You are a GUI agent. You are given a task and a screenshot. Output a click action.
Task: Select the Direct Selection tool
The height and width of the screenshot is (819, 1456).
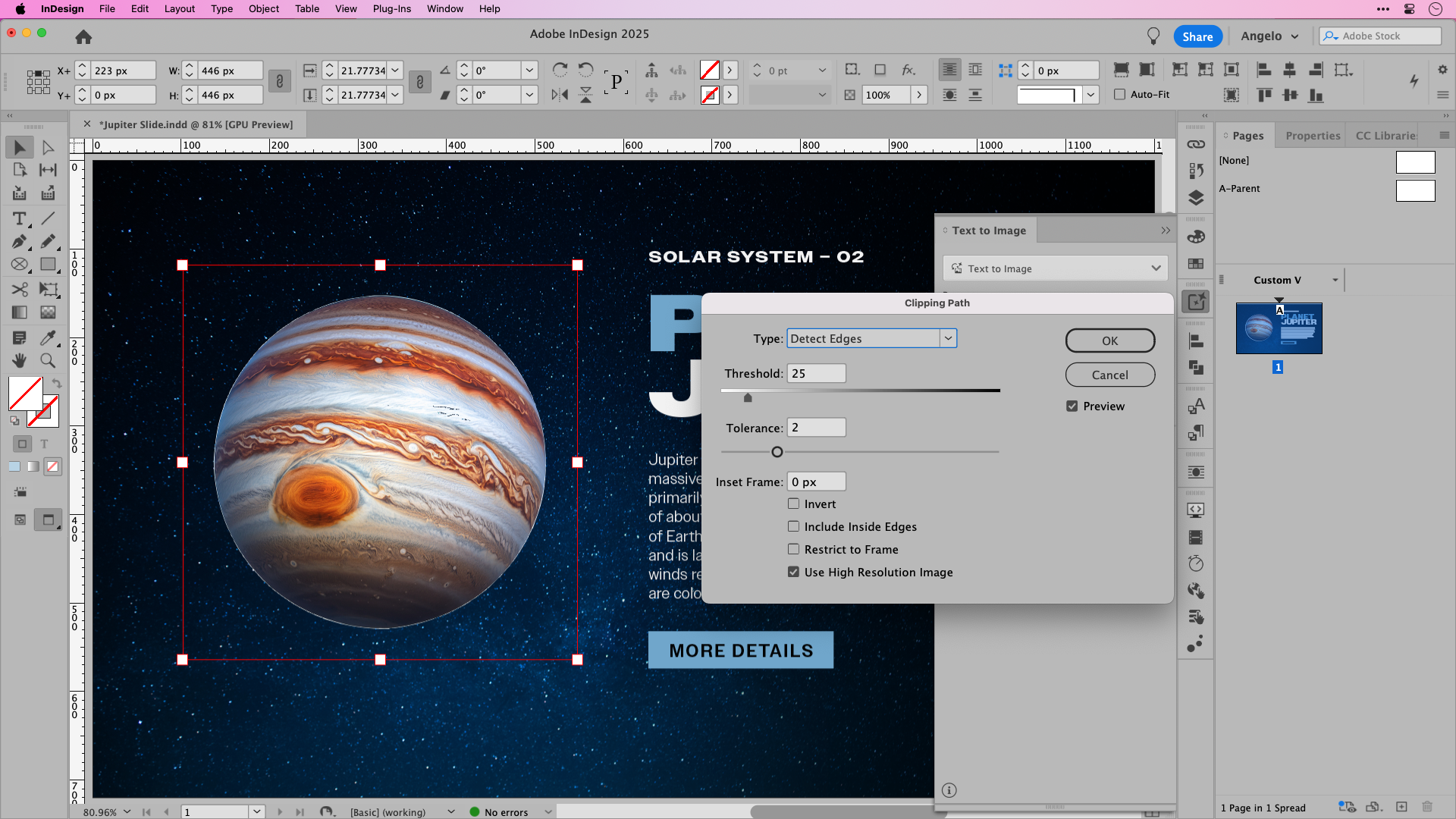tap(49, 147)
